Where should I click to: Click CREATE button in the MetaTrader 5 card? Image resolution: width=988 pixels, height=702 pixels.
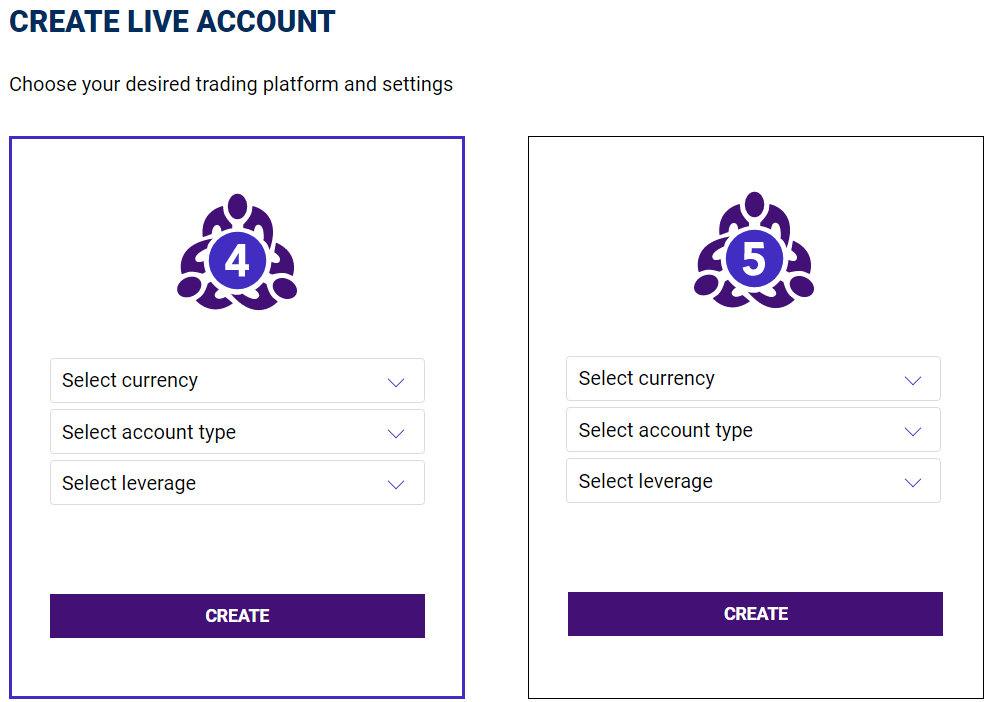pos(755,614)
